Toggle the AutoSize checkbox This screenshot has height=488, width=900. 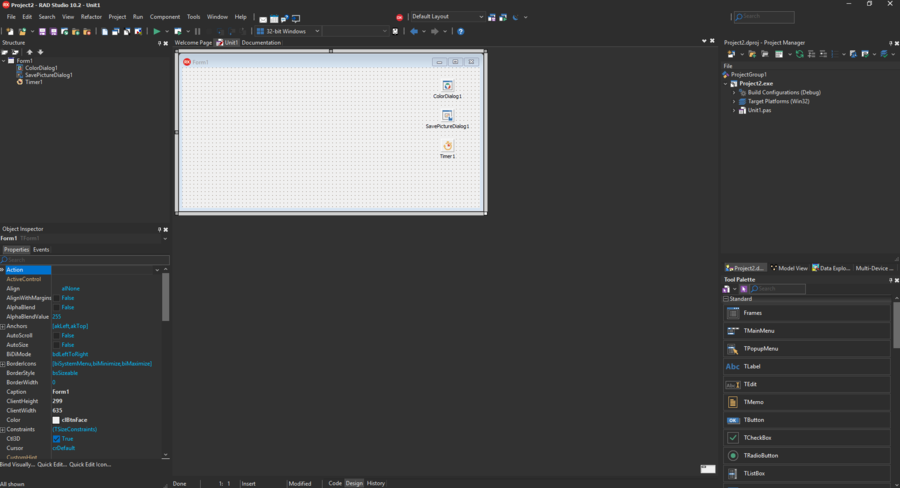pos(56,345)
